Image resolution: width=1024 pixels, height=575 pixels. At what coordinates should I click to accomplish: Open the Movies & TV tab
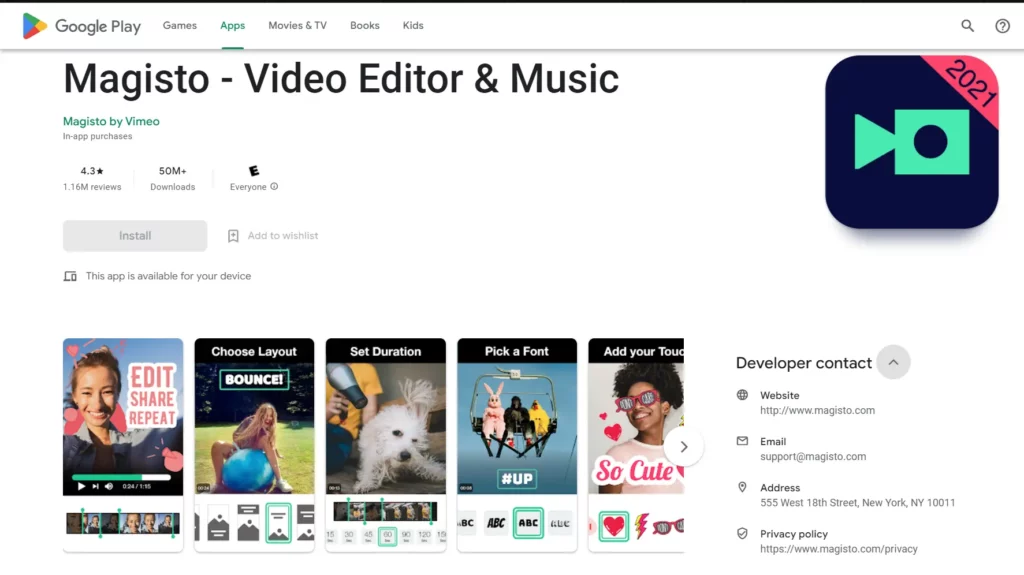click(x=297, y=25)
